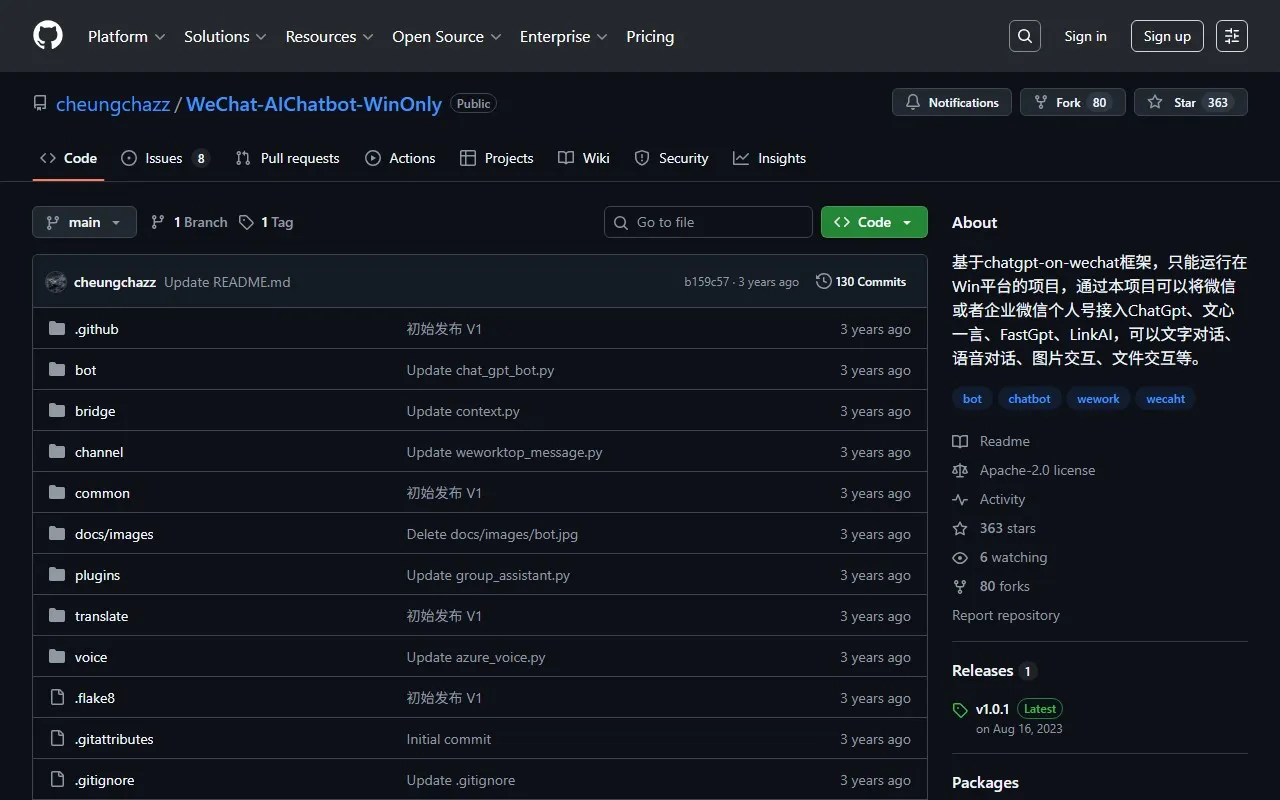Expand the Platform menu
Image resolution: width=1280 pixels, height=800 pixels.
126,36
